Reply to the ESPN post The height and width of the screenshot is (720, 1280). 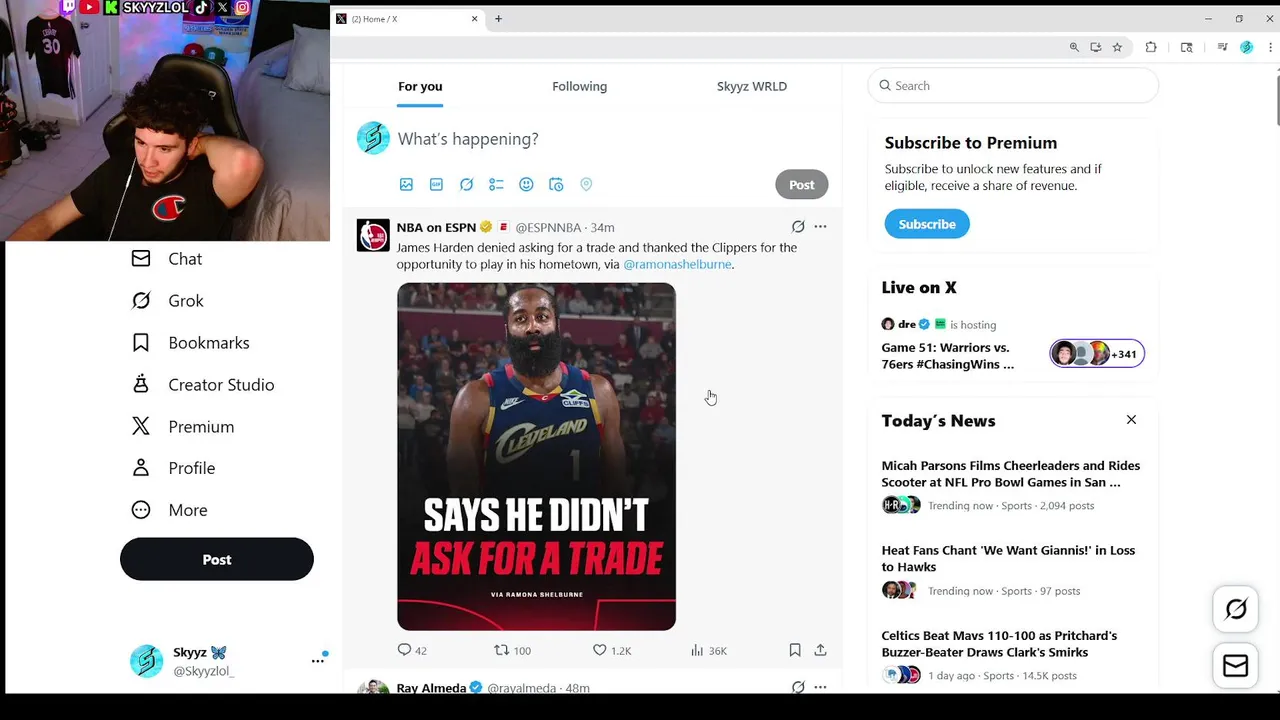tap(412, 650)
